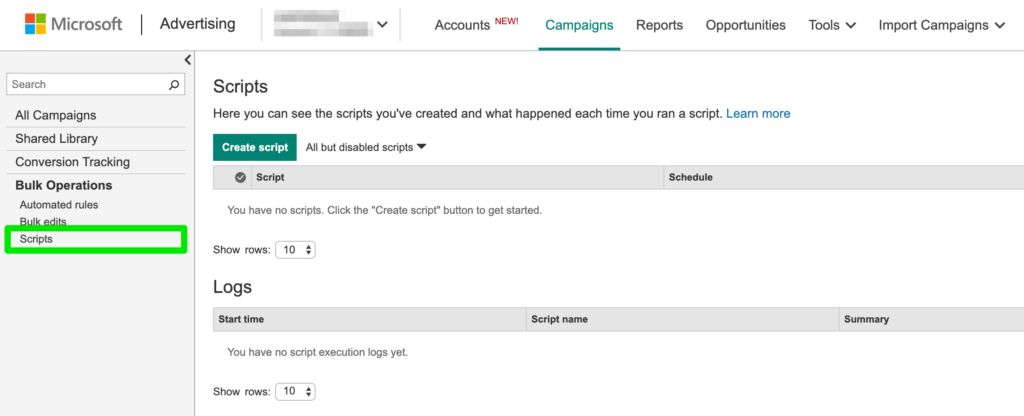Click the search magnifier icon
The image size is (1024, 416).
[x=174, y=84]
